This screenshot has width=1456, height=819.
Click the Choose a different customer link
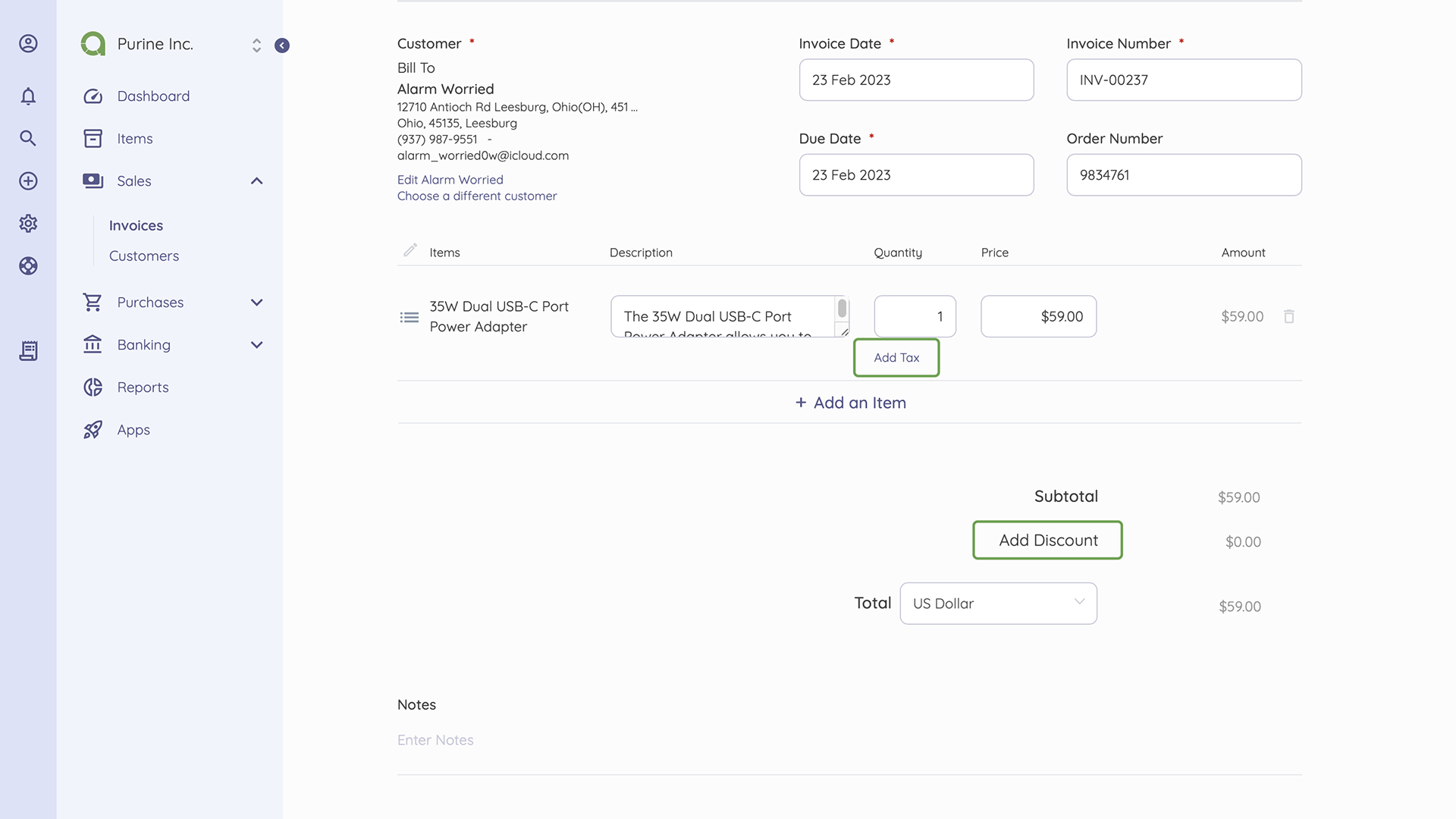point(477,196)
